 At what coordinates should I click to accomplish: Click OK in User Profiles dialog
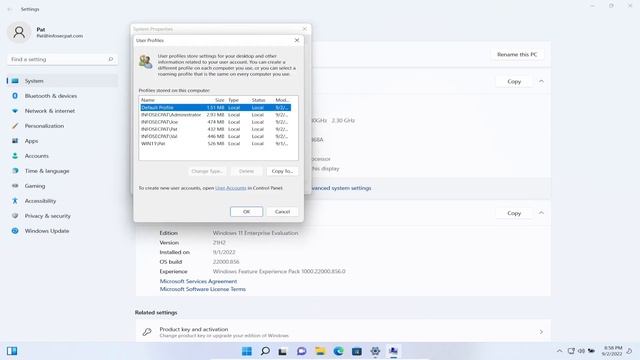pos(247,211)
